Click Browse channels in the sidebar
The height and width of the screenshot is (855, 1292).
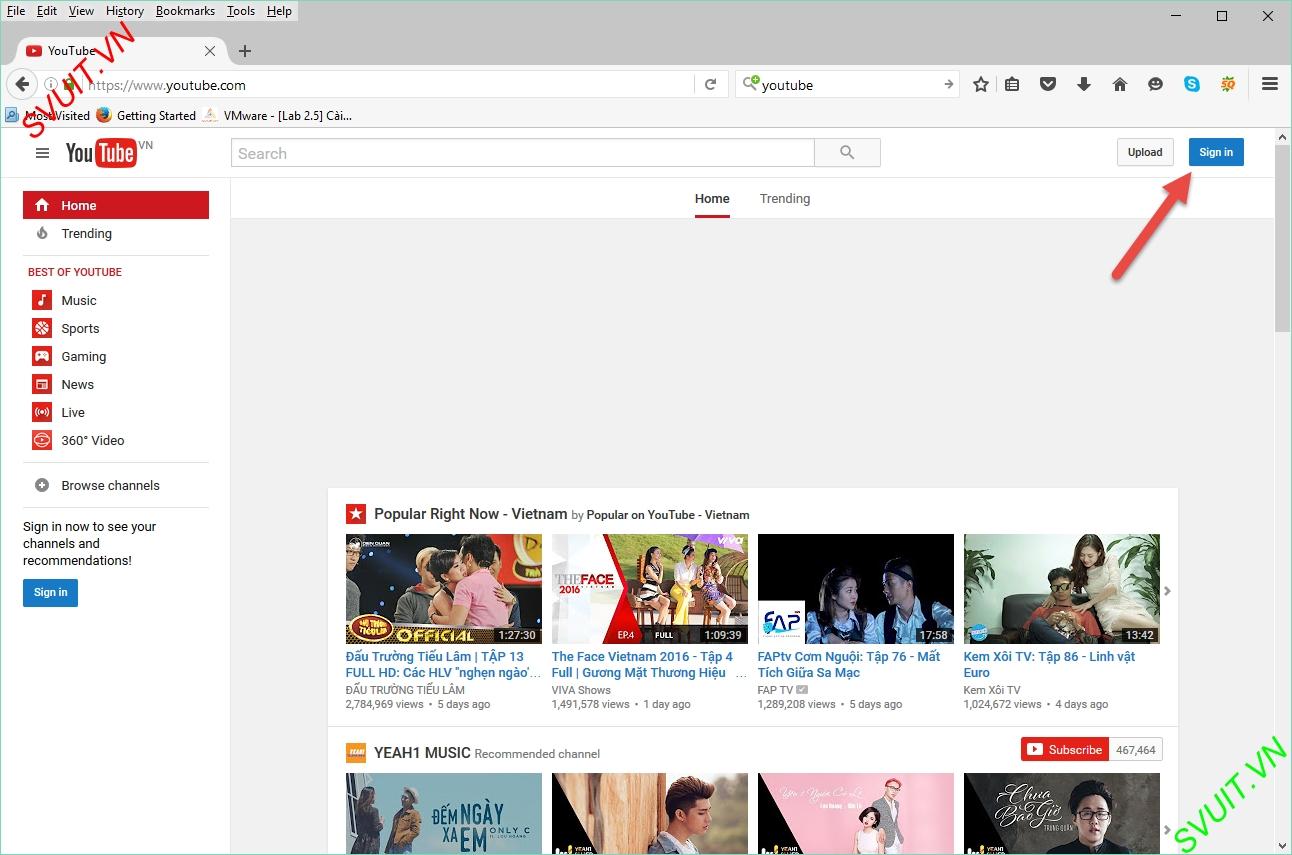pyautogui.click(x=110, y=485)
